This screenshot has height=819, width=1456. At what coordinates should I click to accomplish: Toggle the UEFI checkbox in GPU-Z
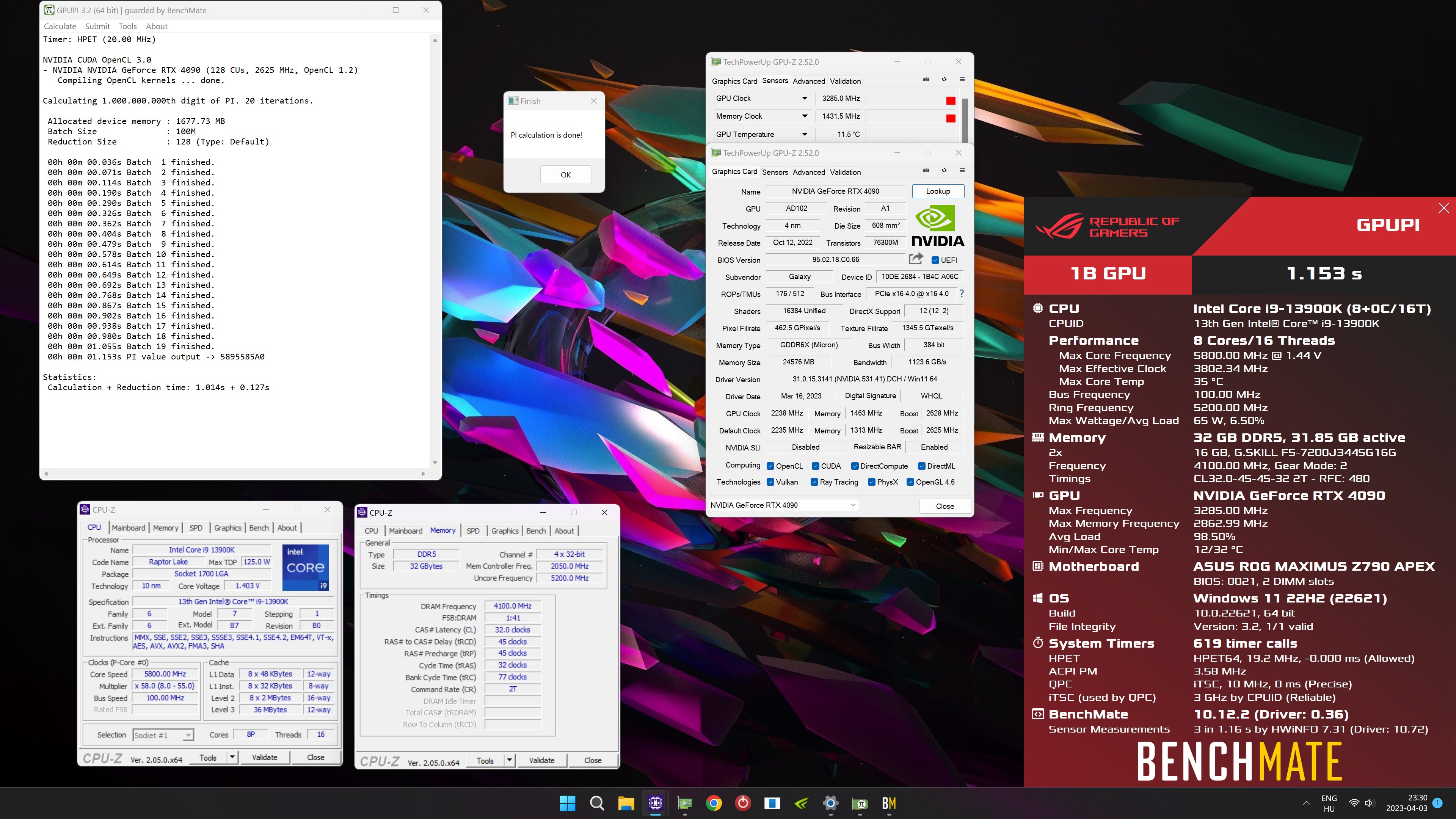(x=935, y=260)
